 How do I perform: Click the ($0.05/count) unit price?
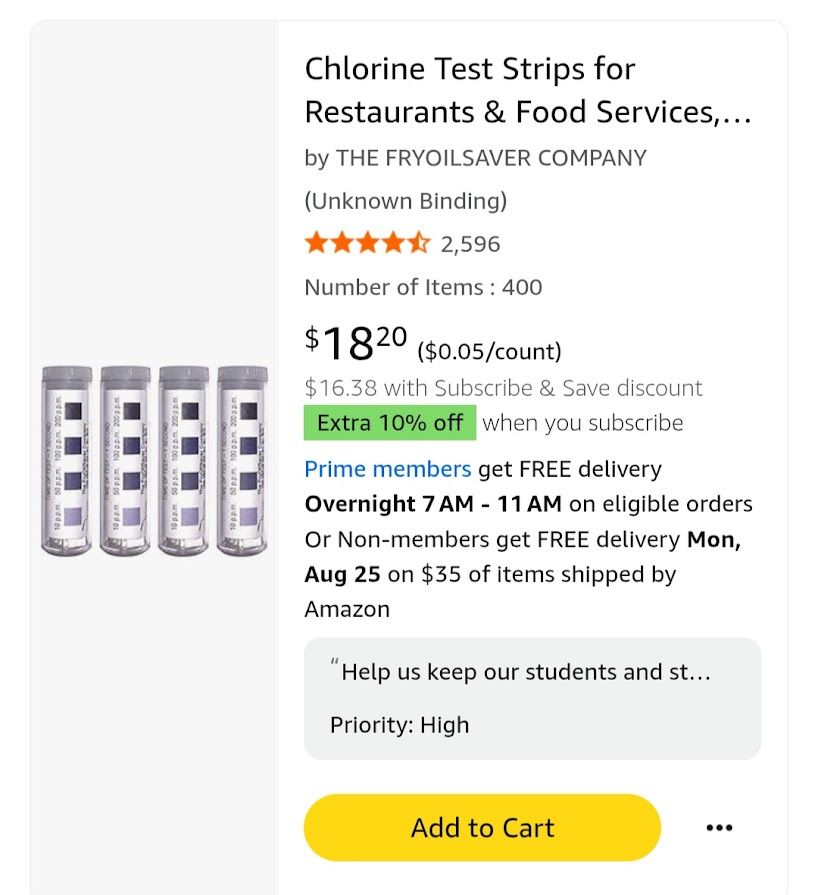coord(490,352)
